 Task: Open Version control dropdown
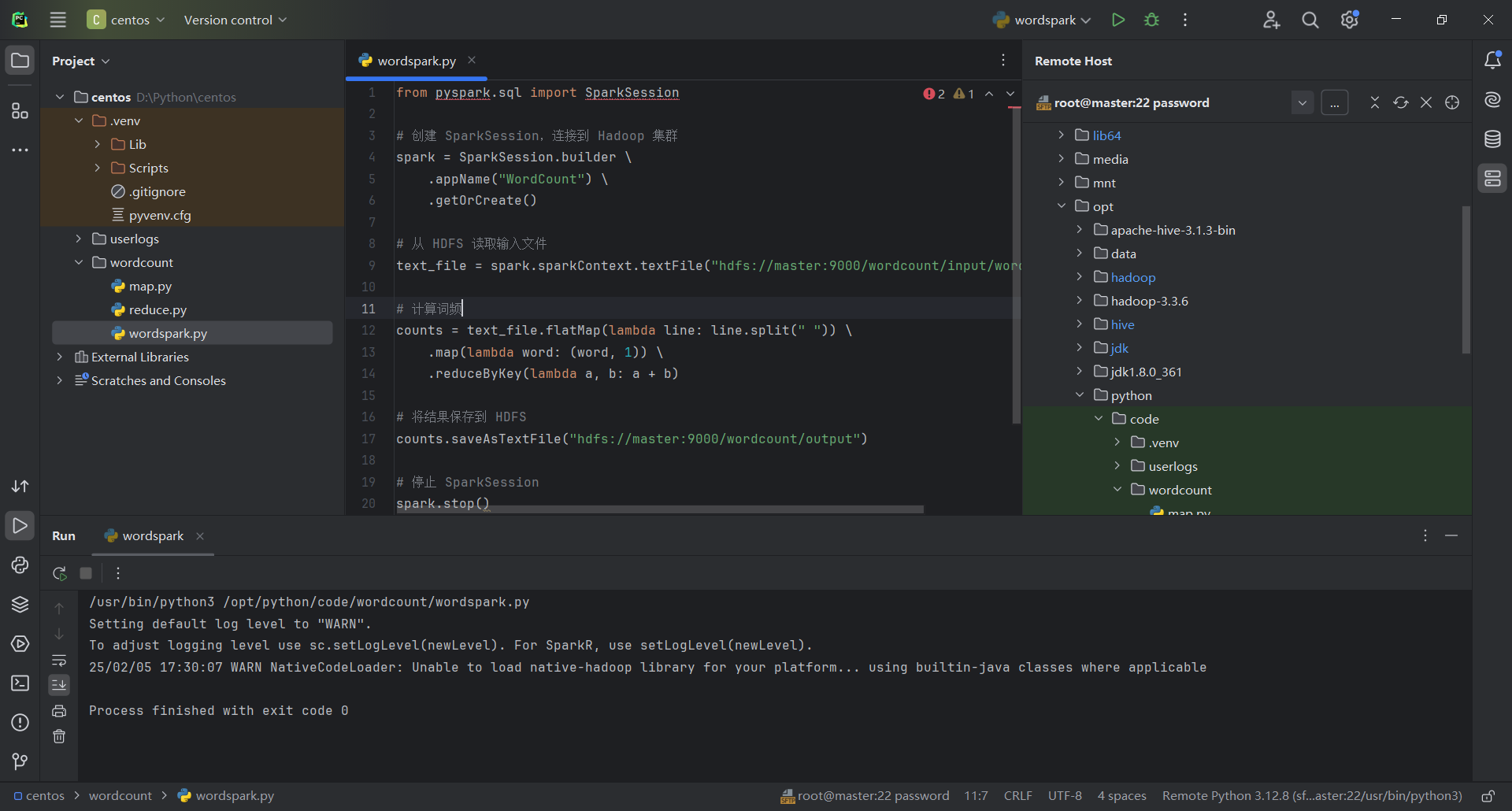click(235, 20)
